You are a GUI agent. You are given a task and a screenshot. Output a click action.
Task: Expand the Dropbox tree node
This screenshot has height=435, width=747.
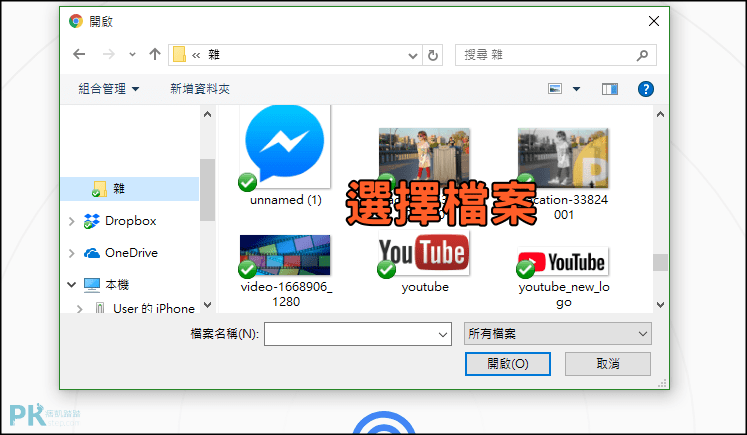[x=71, y=221]
